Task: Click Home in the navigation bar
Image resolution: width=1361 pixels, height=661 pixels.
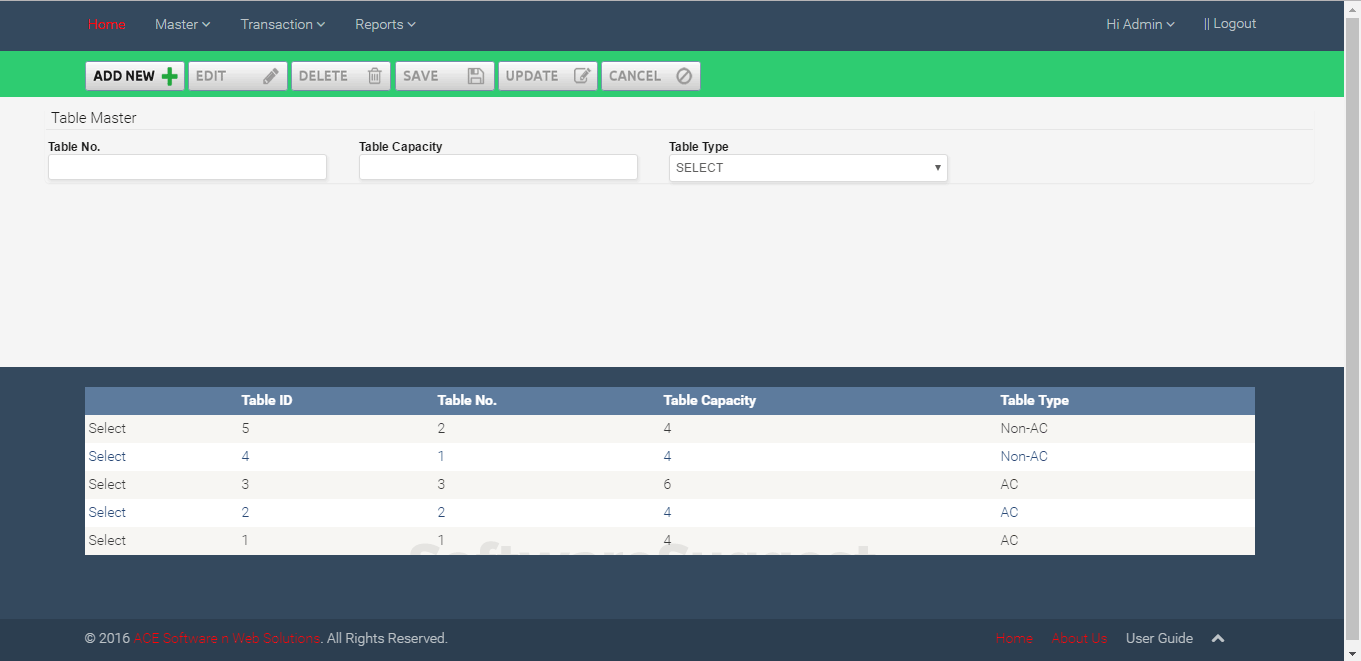Action: click(x=107, y=24)
